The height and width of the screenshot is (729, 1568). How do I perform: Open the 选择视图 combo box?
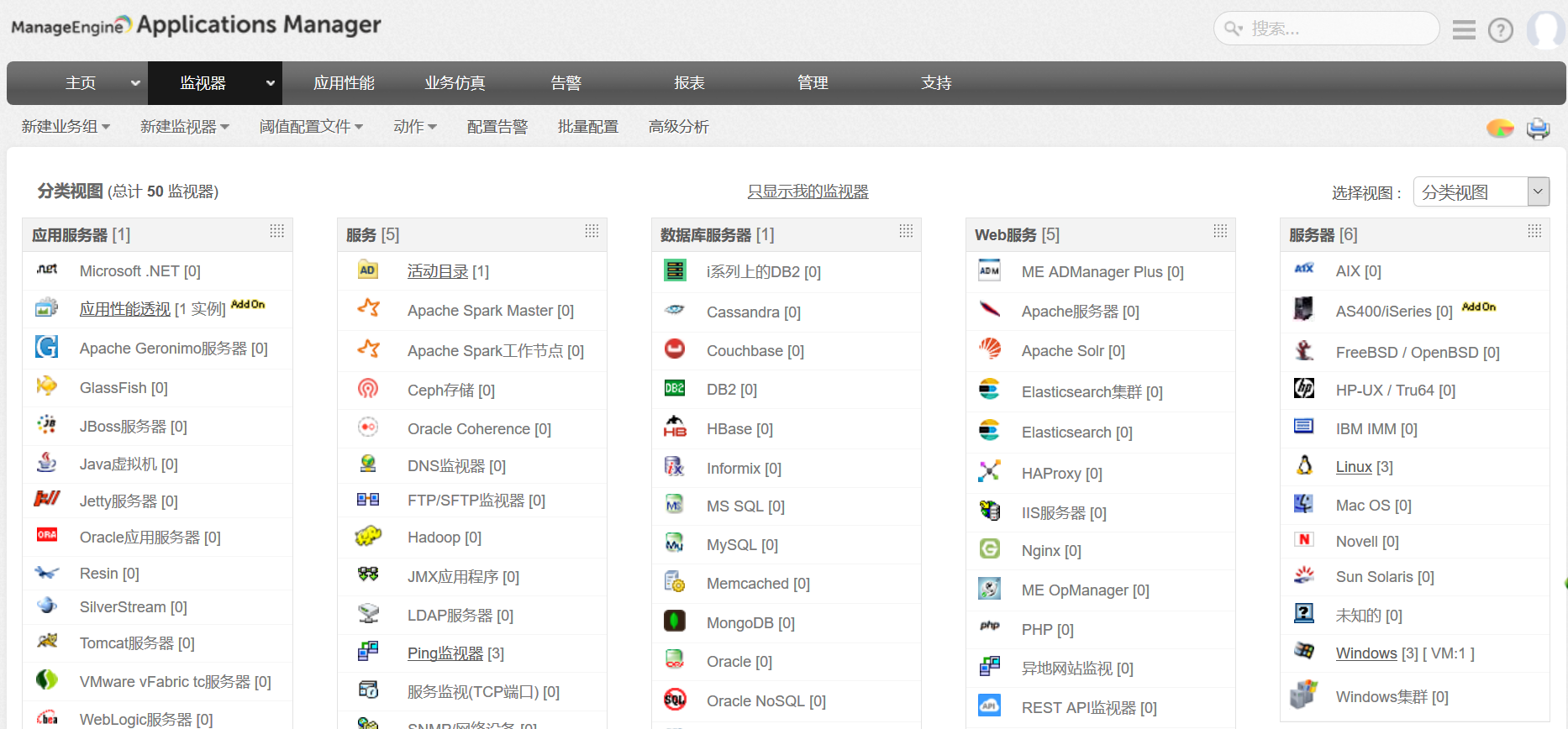click(1481, 192)
